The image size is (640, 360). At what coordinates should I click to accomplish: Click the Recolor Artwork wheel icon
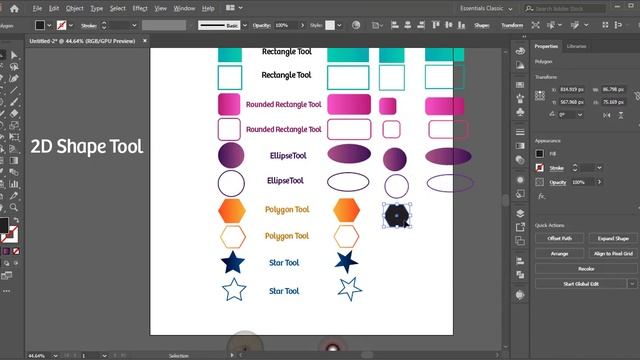click(356, 25)
